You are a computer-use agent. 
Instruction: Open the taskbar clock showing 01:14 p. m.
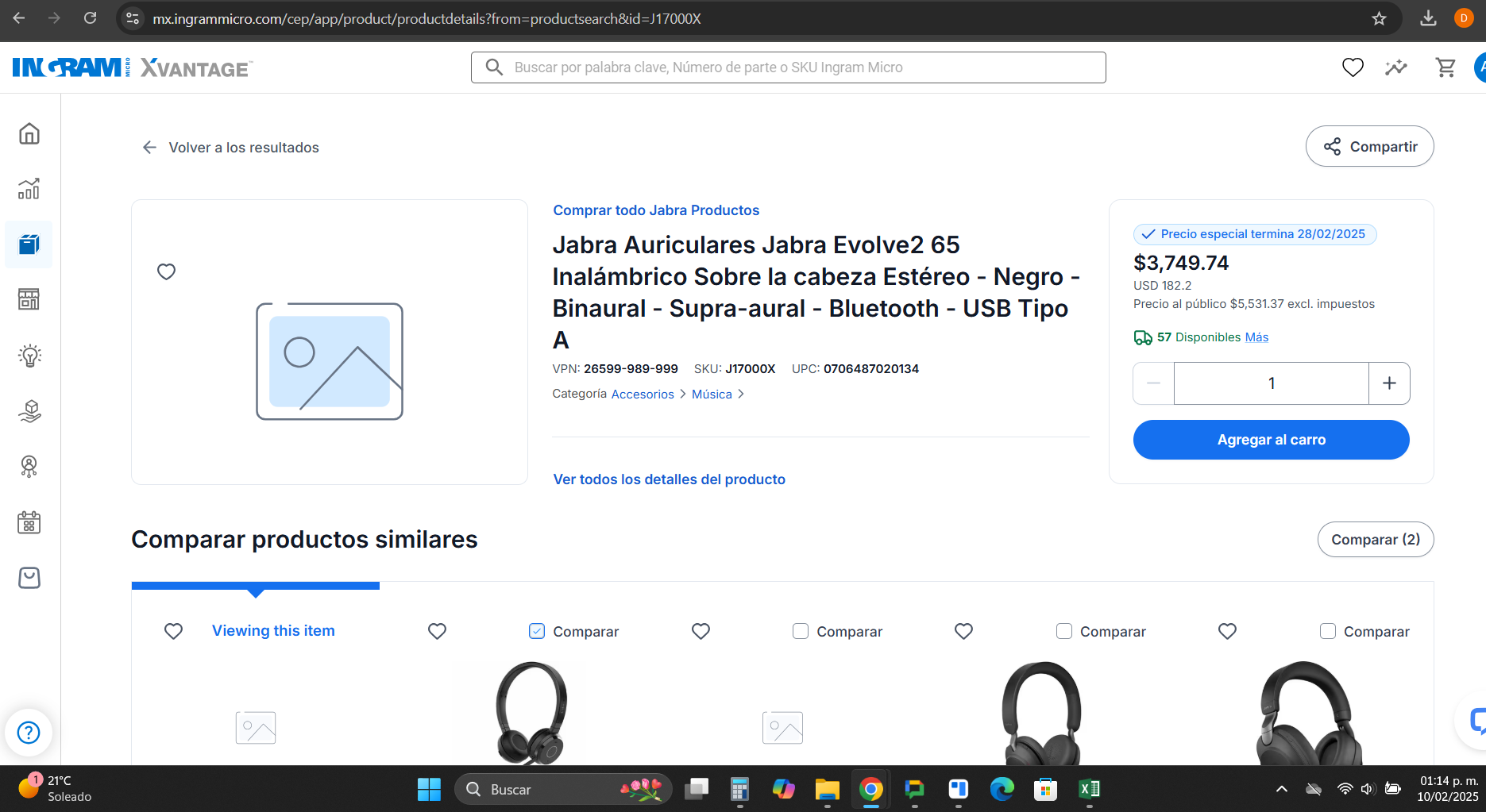[1448, 788]
